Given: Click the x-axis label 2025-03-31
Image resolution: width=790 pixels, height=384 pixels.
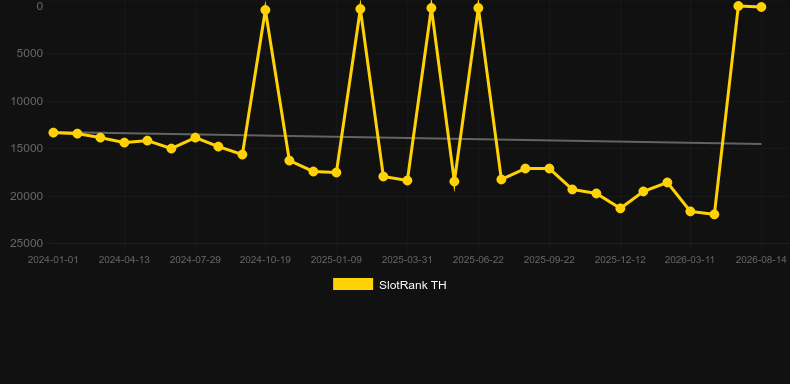Looking at the screenshot, I should [x=407, y=260].
